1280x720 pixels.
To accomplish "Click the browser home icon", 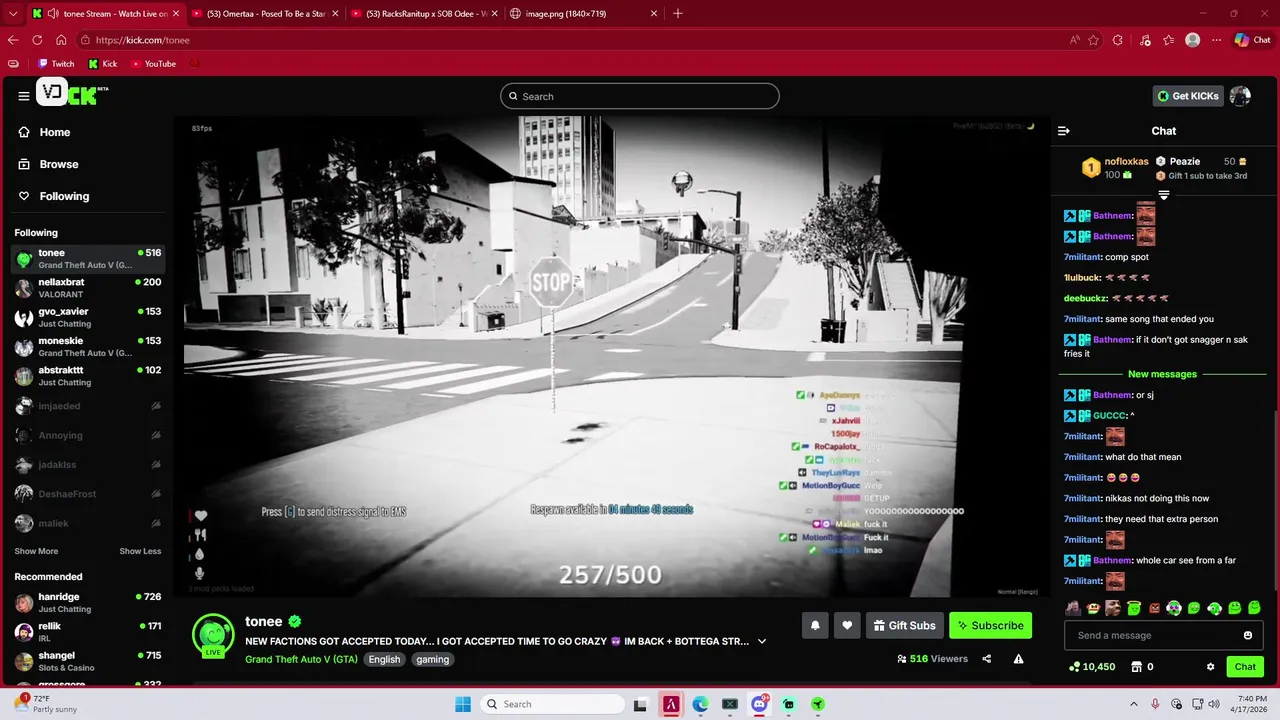I will tap(61, 40).
